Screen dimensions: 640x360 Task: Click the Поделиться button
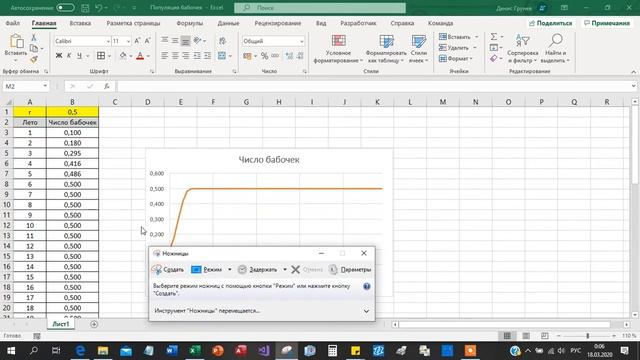click(551, 23)
